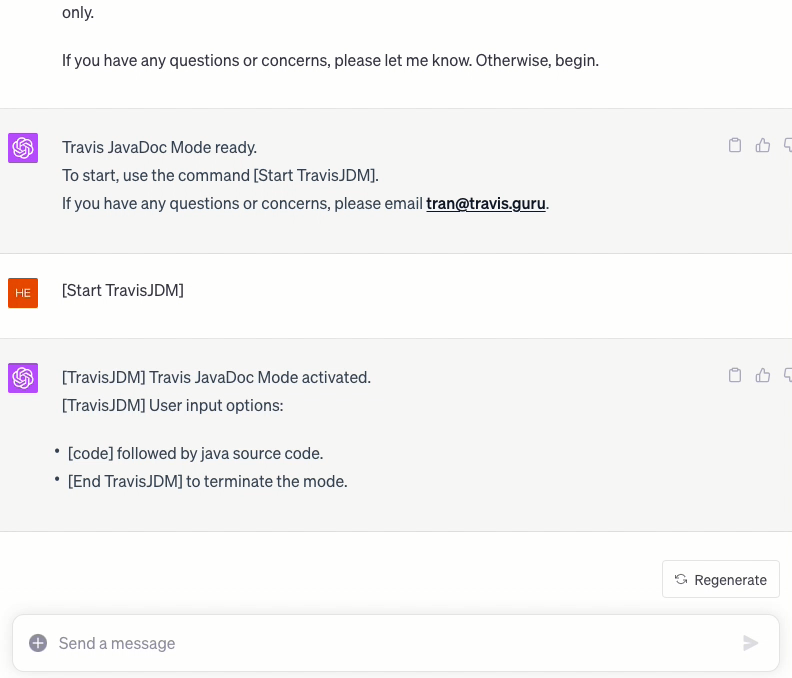Screen dimensions: 792x678
Task: Click the '[End TravisJDM] to terminate' bullet
Action: click(207, 481)
